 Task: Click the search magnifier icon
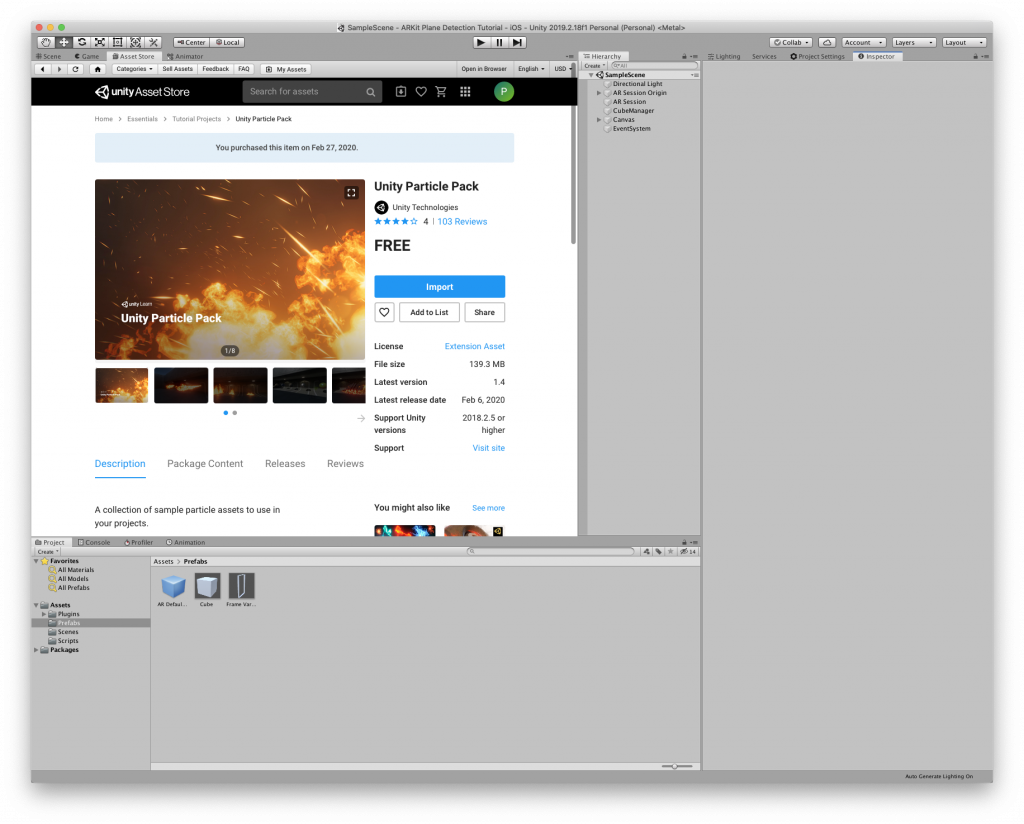point(370,92)
